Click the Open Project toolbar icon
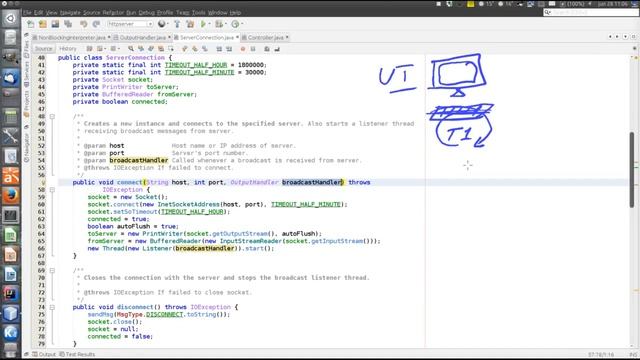This screenshot has width=640, height=360. pos(56,24)
